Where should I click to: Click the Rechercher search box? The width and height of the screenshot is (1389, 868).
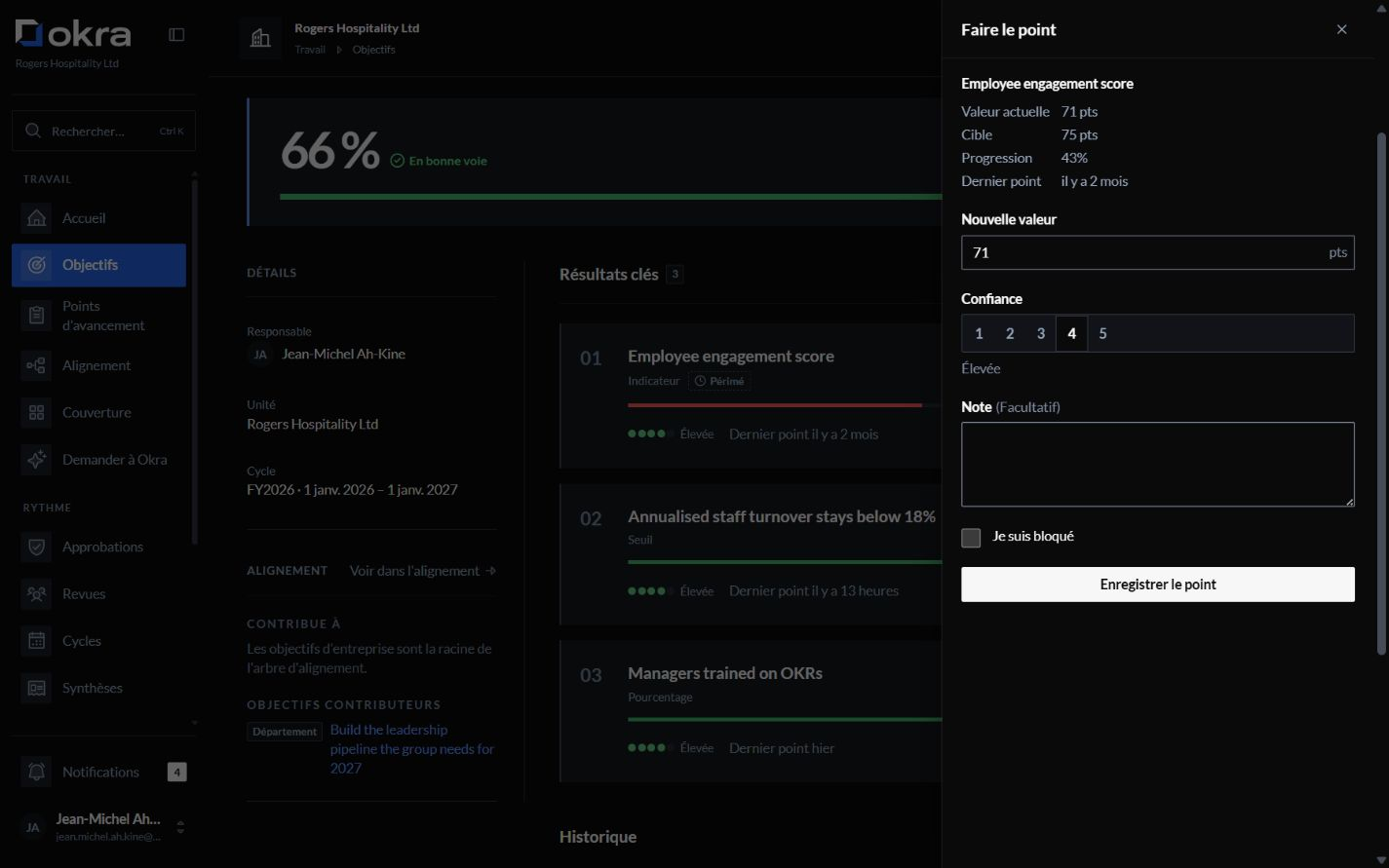click(x=103, y=131)
